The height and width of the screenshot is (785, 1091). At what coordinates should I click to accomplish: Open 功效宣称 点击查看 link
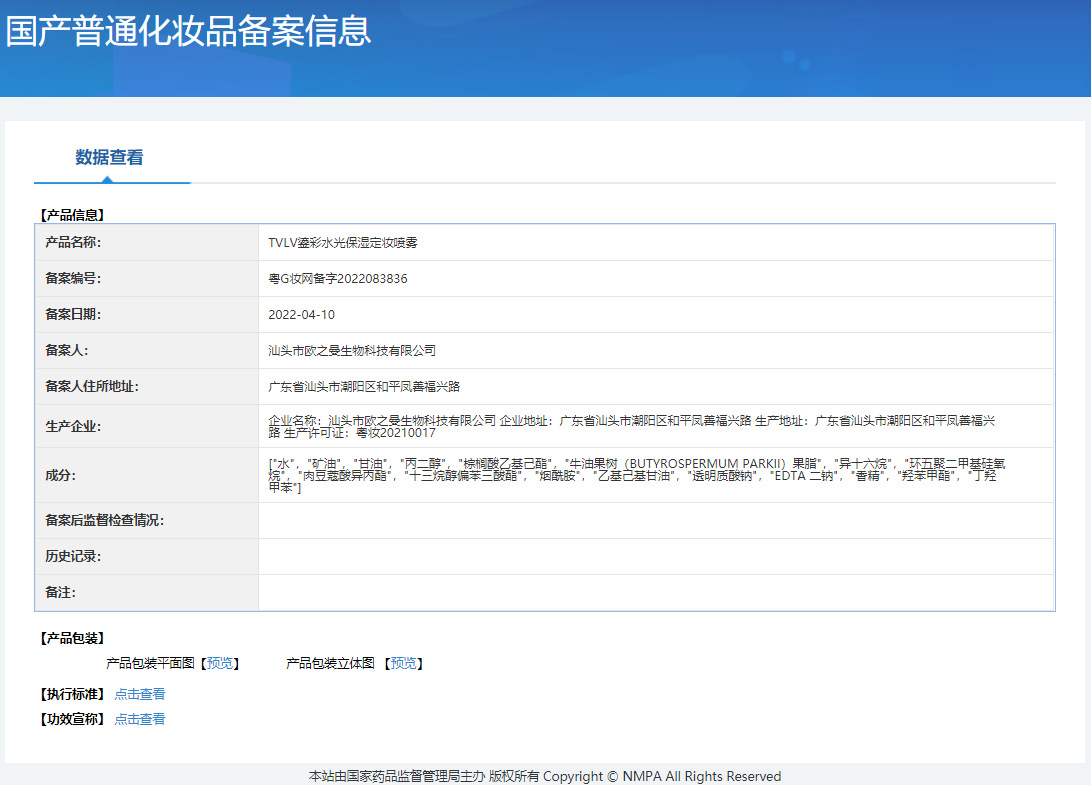click(x=140, y=719)
